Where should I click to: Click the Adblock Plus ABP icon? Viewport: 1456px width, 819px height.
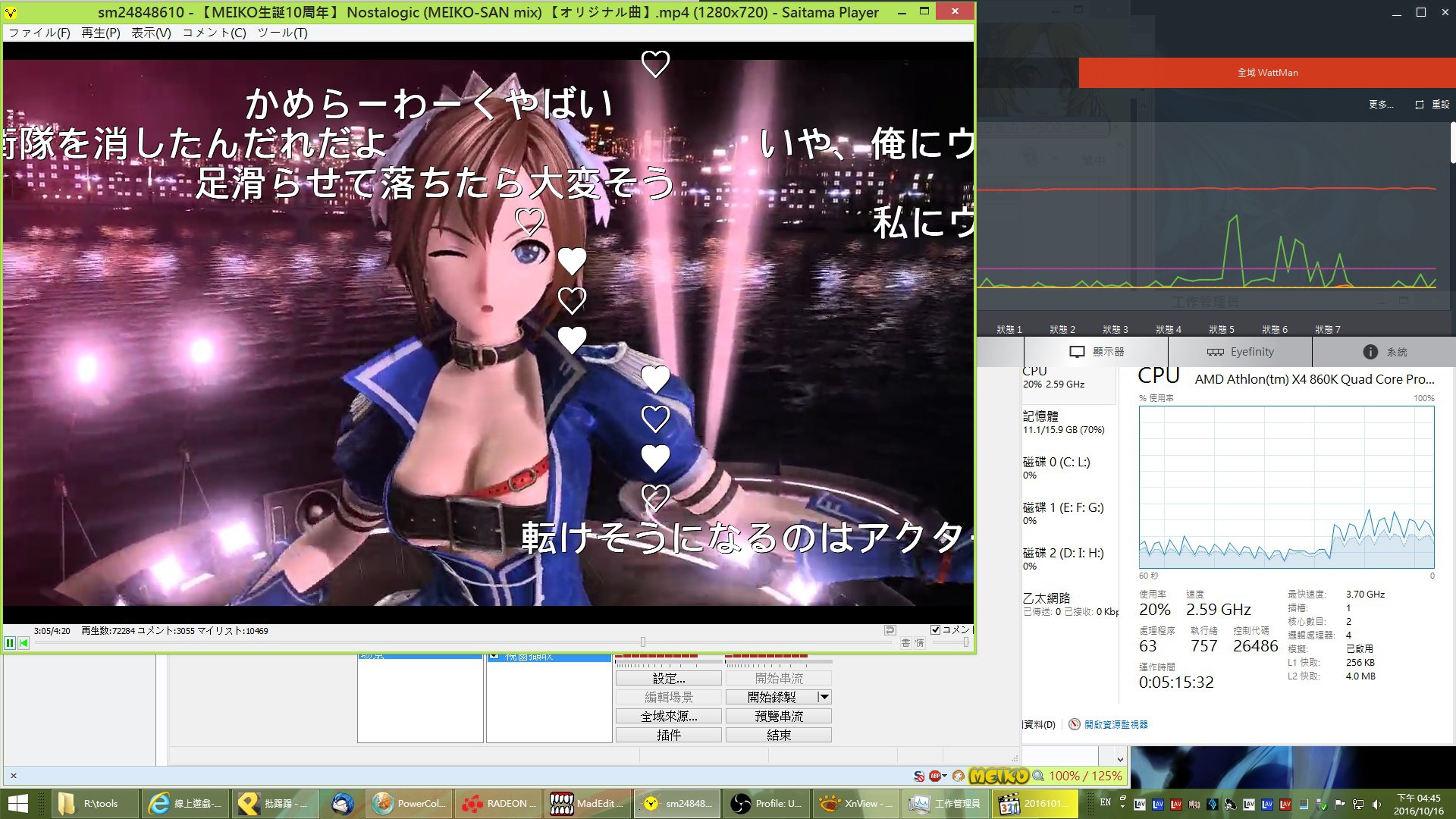pos(936,776)
